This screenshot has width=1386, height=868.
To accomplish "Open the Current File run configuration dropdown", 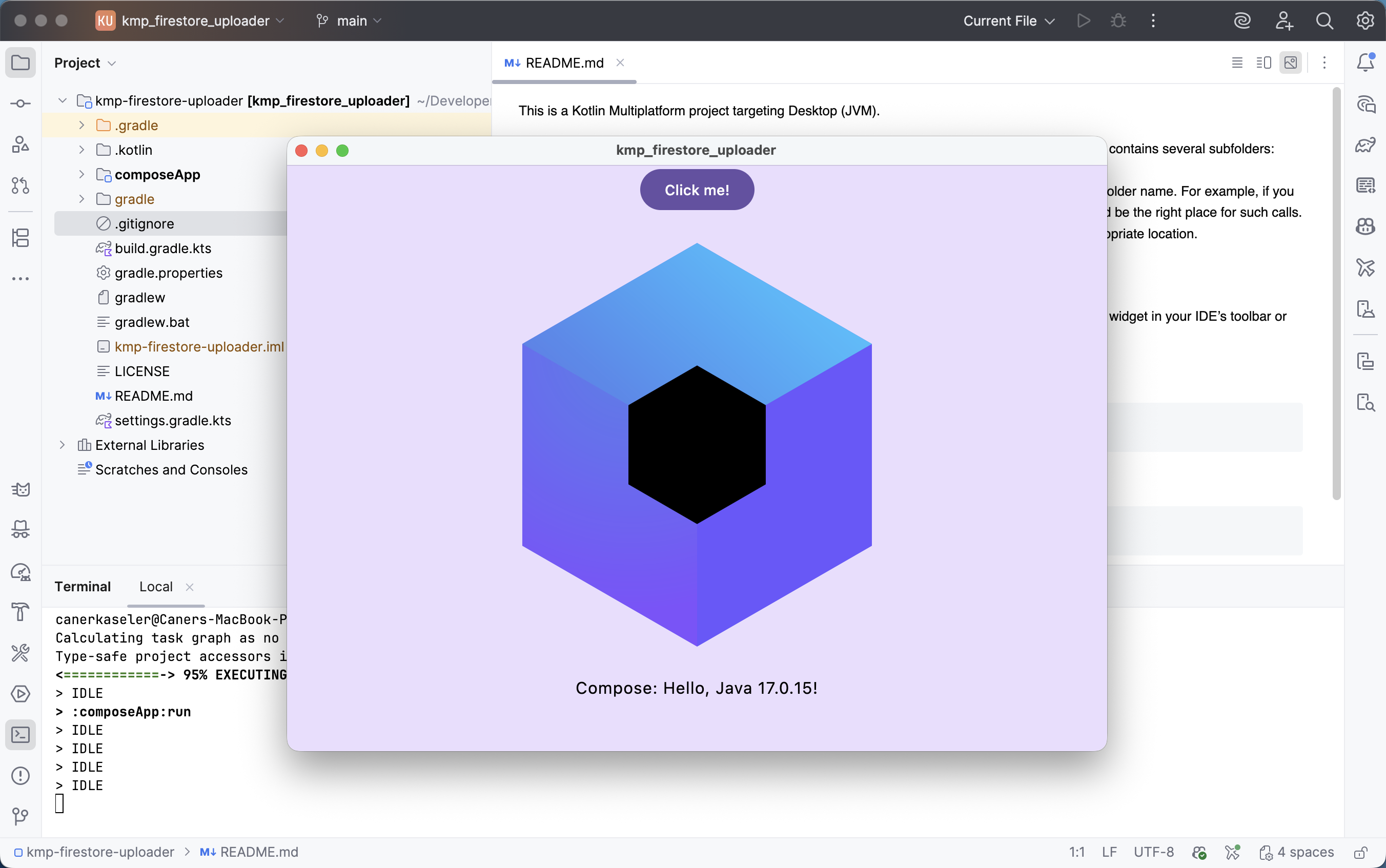I will [x=1009, y=20].
